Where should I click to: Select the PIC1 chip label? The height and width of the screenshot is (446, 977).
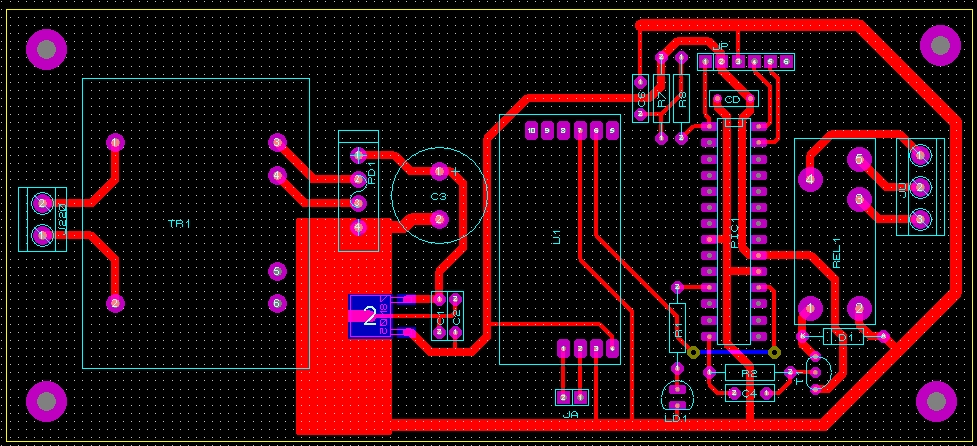click(x=735, y=235)
